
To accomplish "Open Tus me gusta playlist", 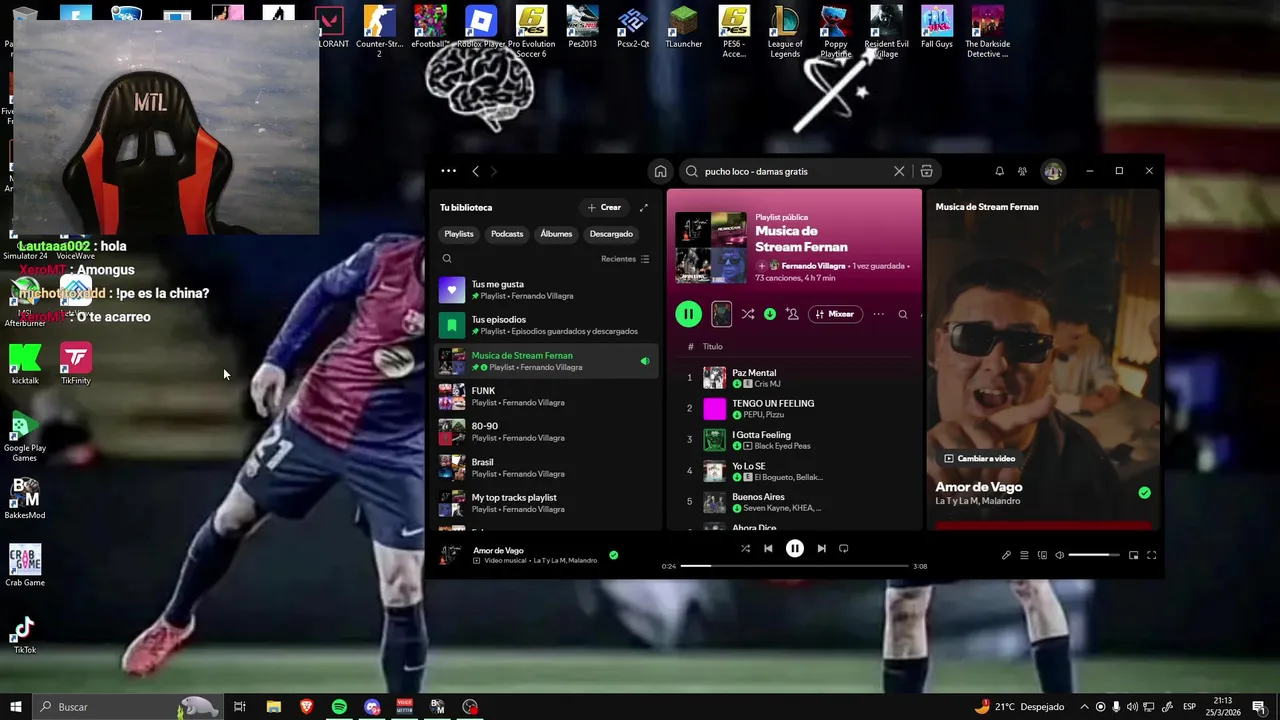I will [546, 290].
